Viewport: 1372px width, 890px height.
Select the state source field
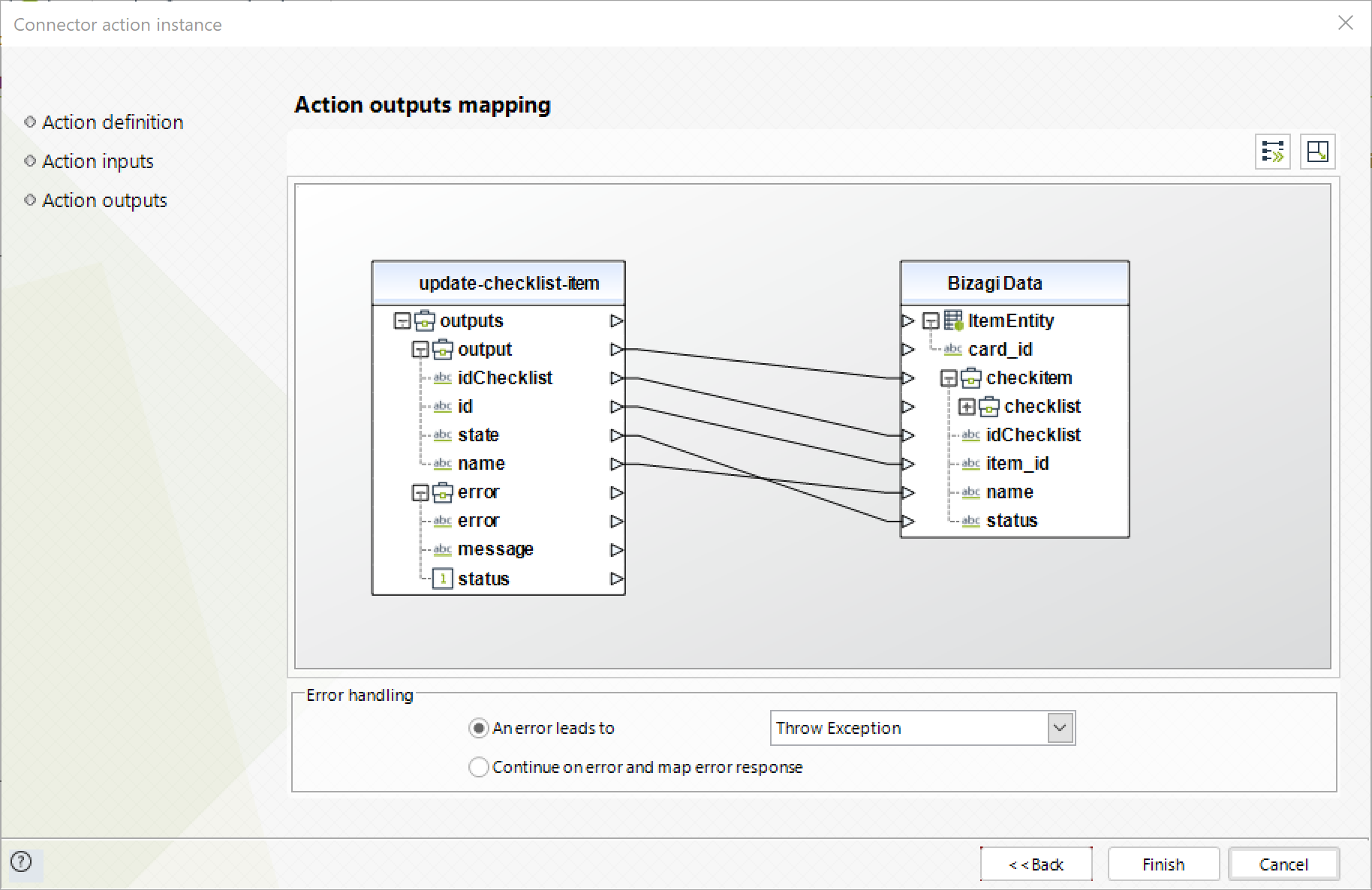point(478,435)
